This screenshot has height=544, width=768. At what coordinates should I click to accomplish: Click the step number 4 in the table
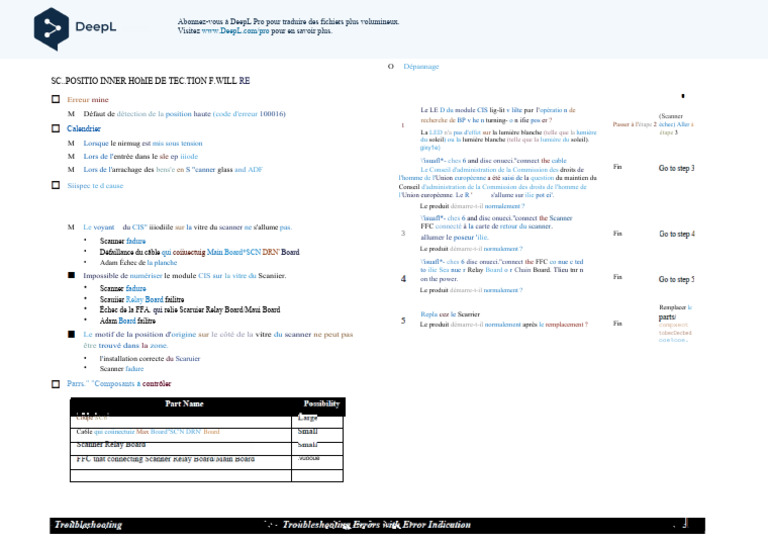click(x=404, y=279)
